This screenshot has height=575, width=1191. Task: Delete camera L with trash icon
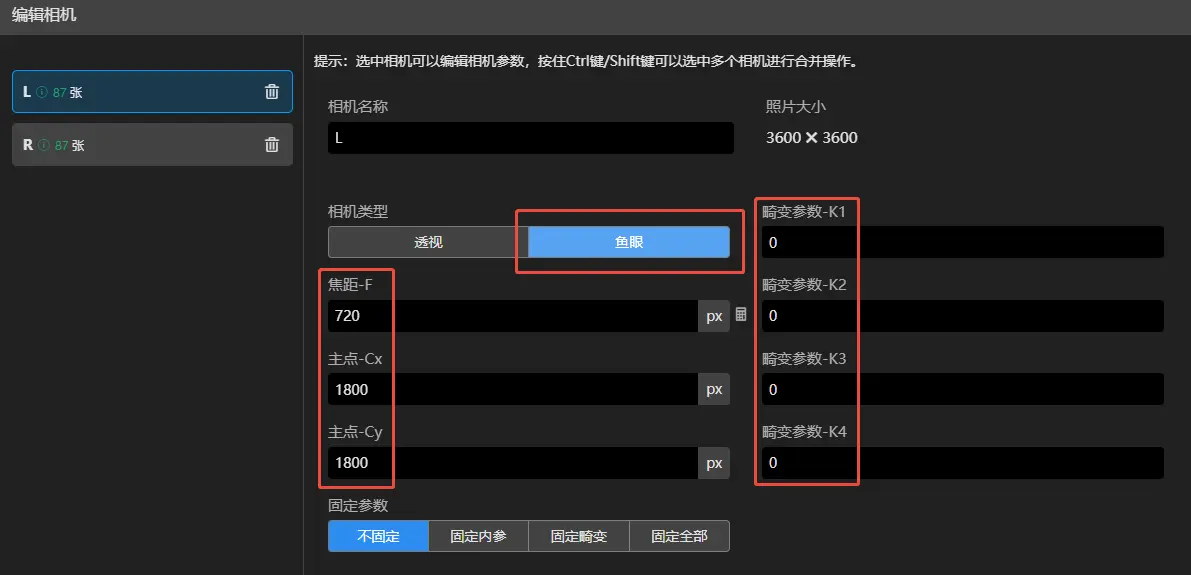[x=272, y=92]
